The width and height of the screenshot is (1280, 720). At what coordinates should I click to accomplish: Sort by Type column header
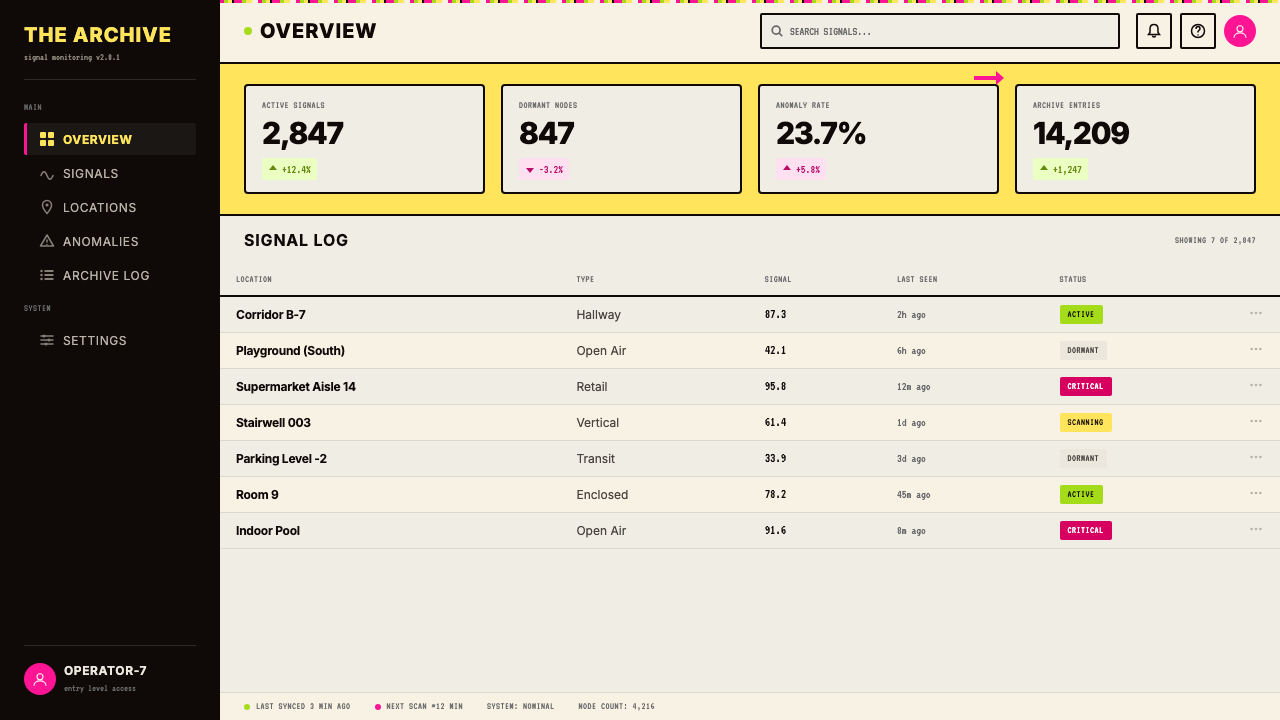click(x=585, y=279)
